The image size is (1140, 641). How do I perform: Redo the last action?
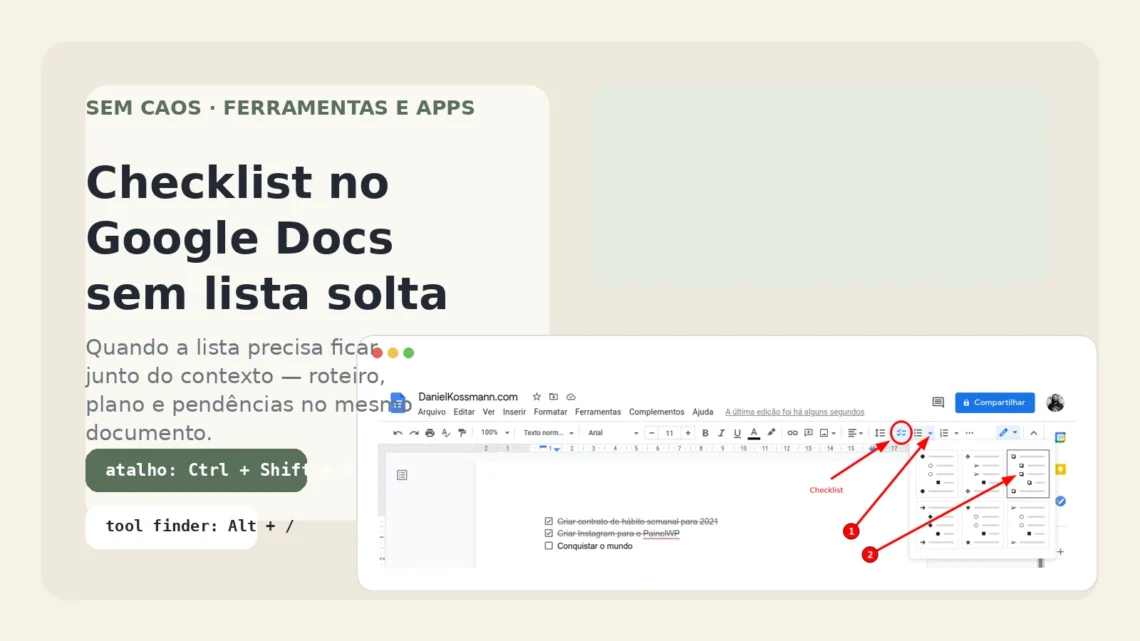tap(414, 433)
